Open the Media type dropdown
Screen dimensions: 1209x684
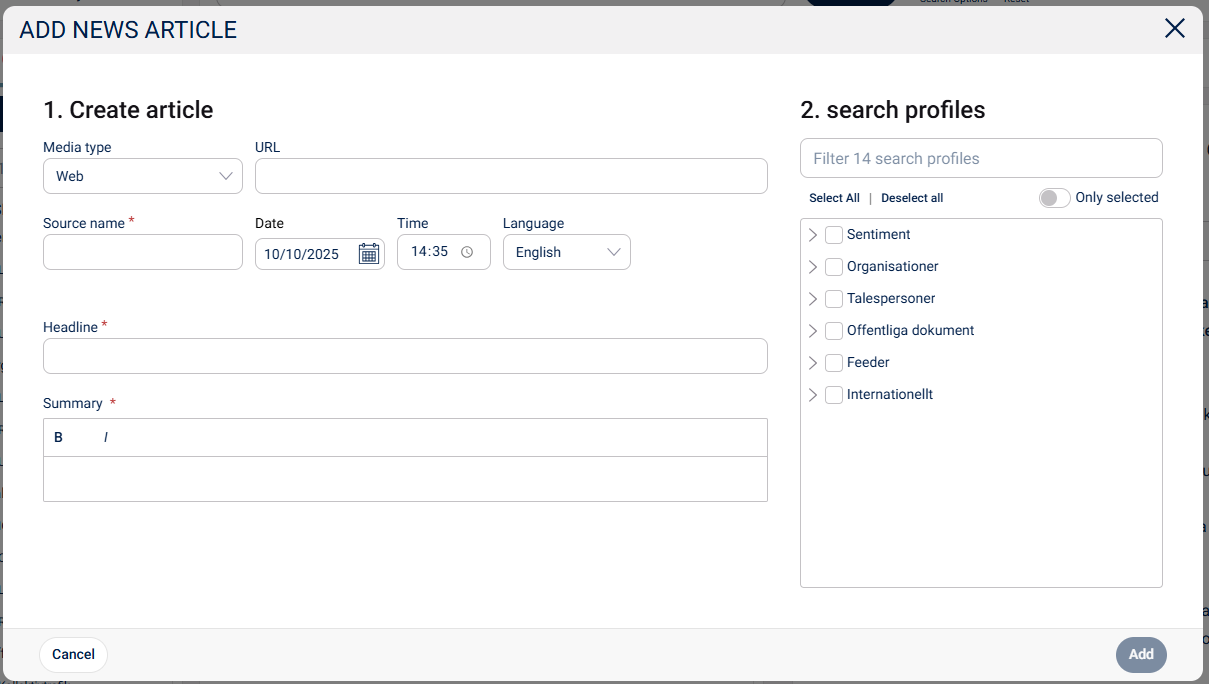click(x=143, y=176)
